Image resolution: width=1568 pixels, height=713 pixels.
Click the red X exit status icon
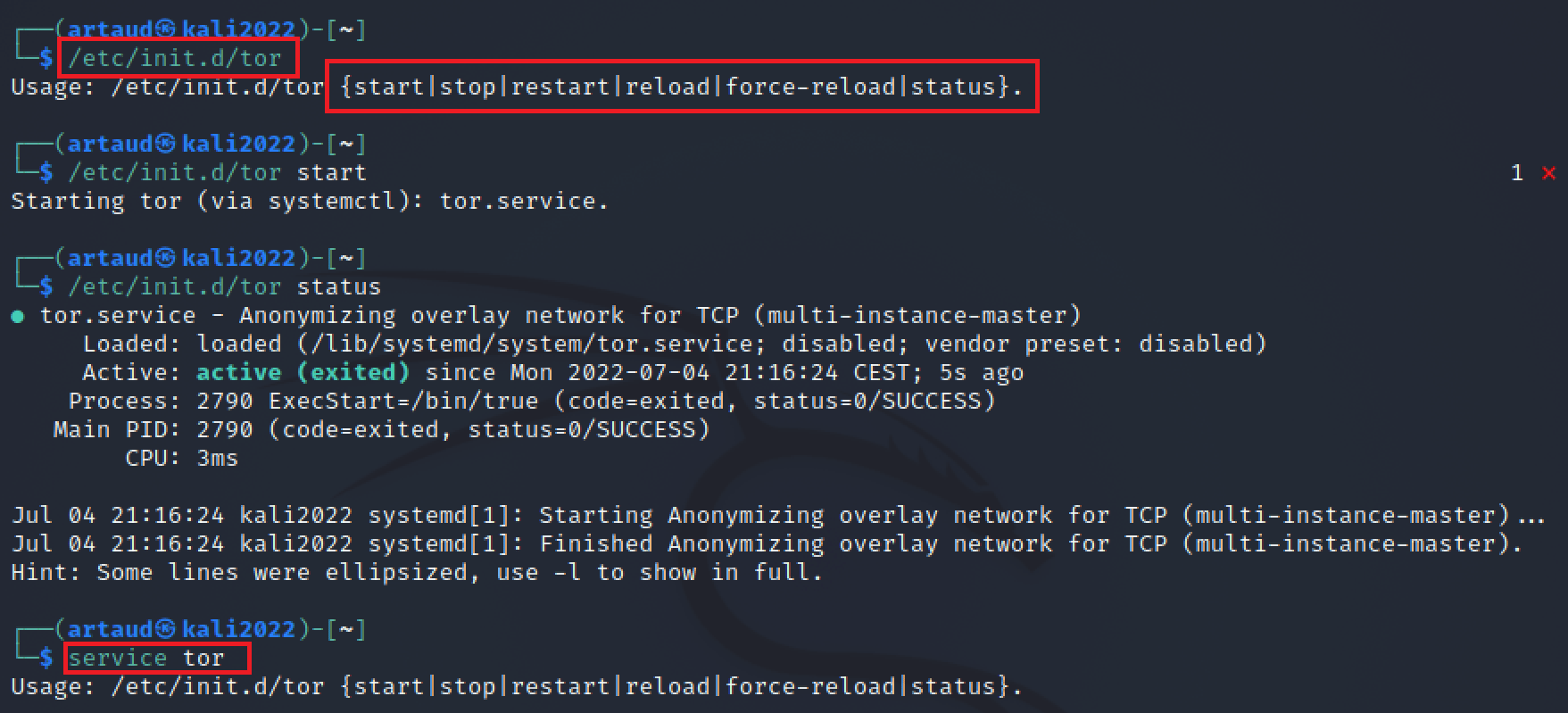(x=1548, y=173)
